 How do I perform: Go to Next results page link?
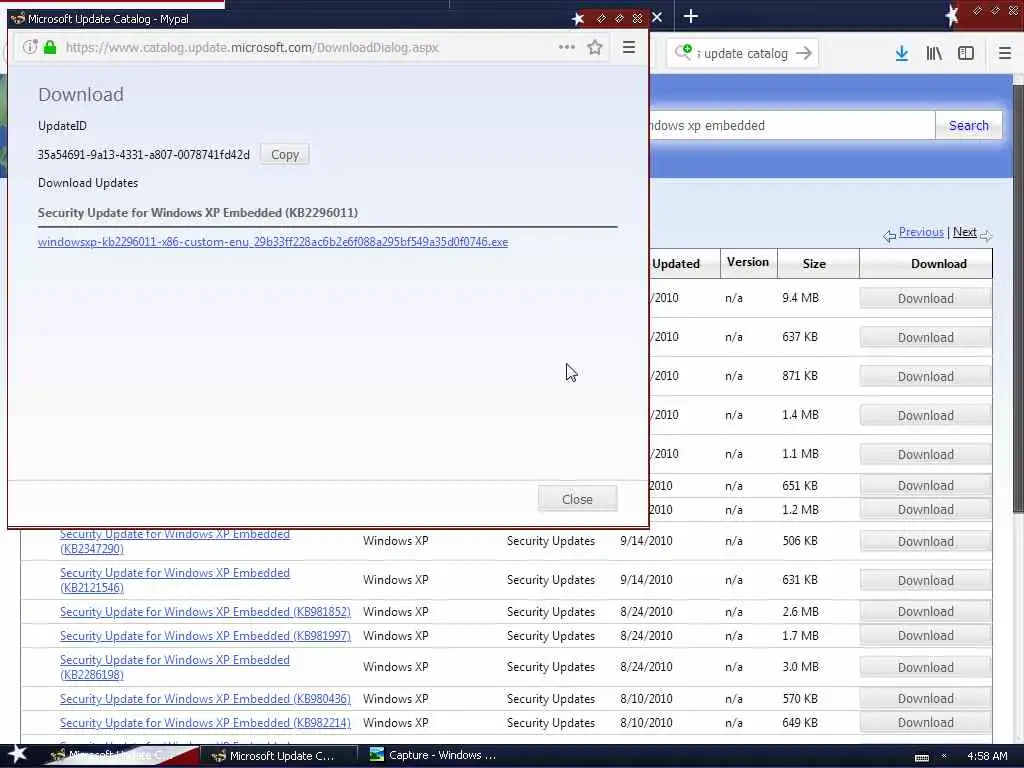[x=965, y=232]
